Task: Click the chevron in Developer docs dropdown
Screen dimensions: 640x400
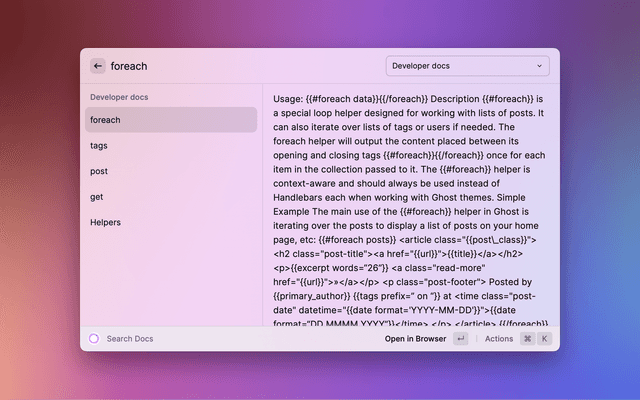Action: tap(540, 66)
